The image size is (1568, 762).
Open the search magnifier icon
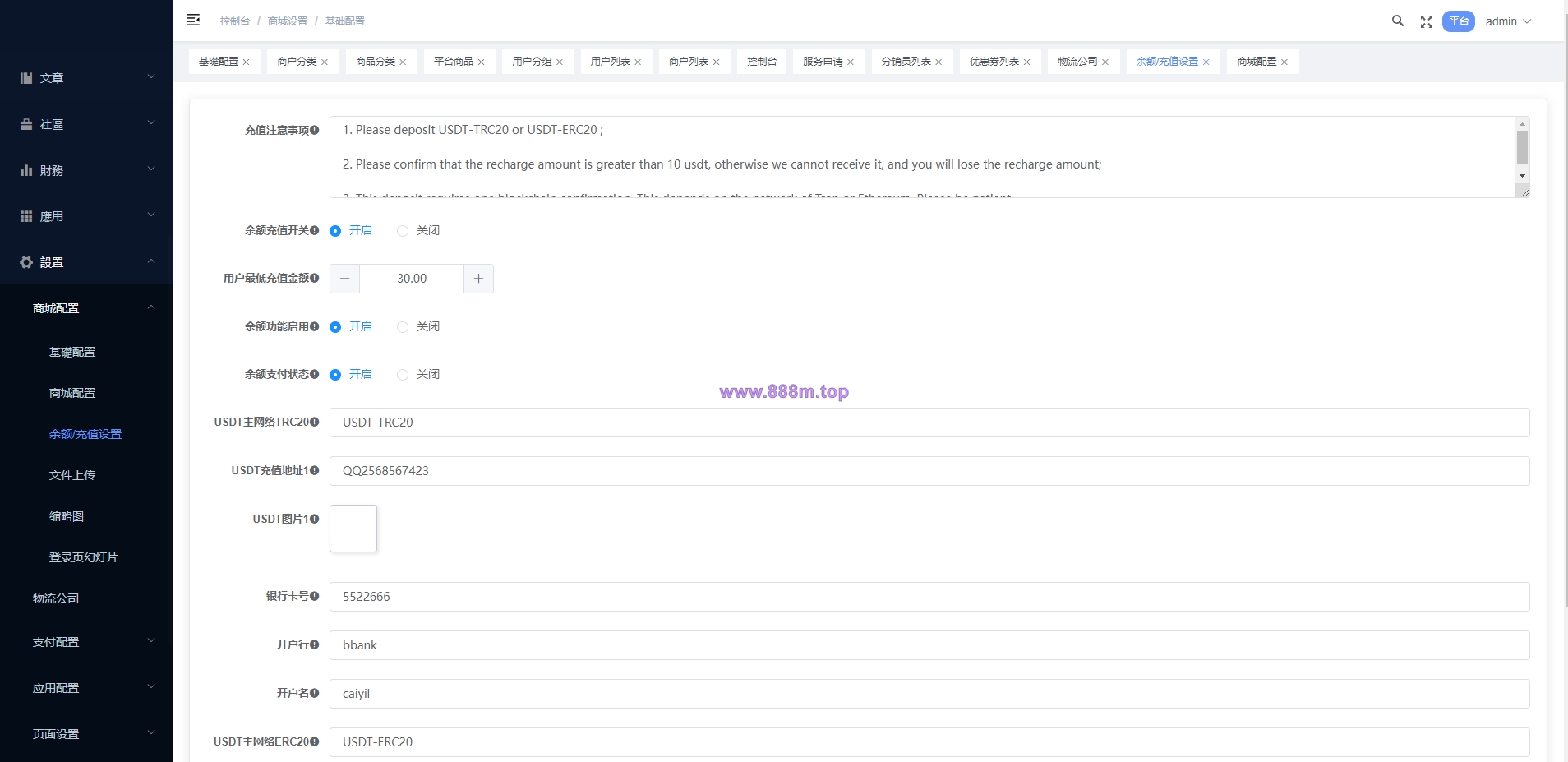1397,21
